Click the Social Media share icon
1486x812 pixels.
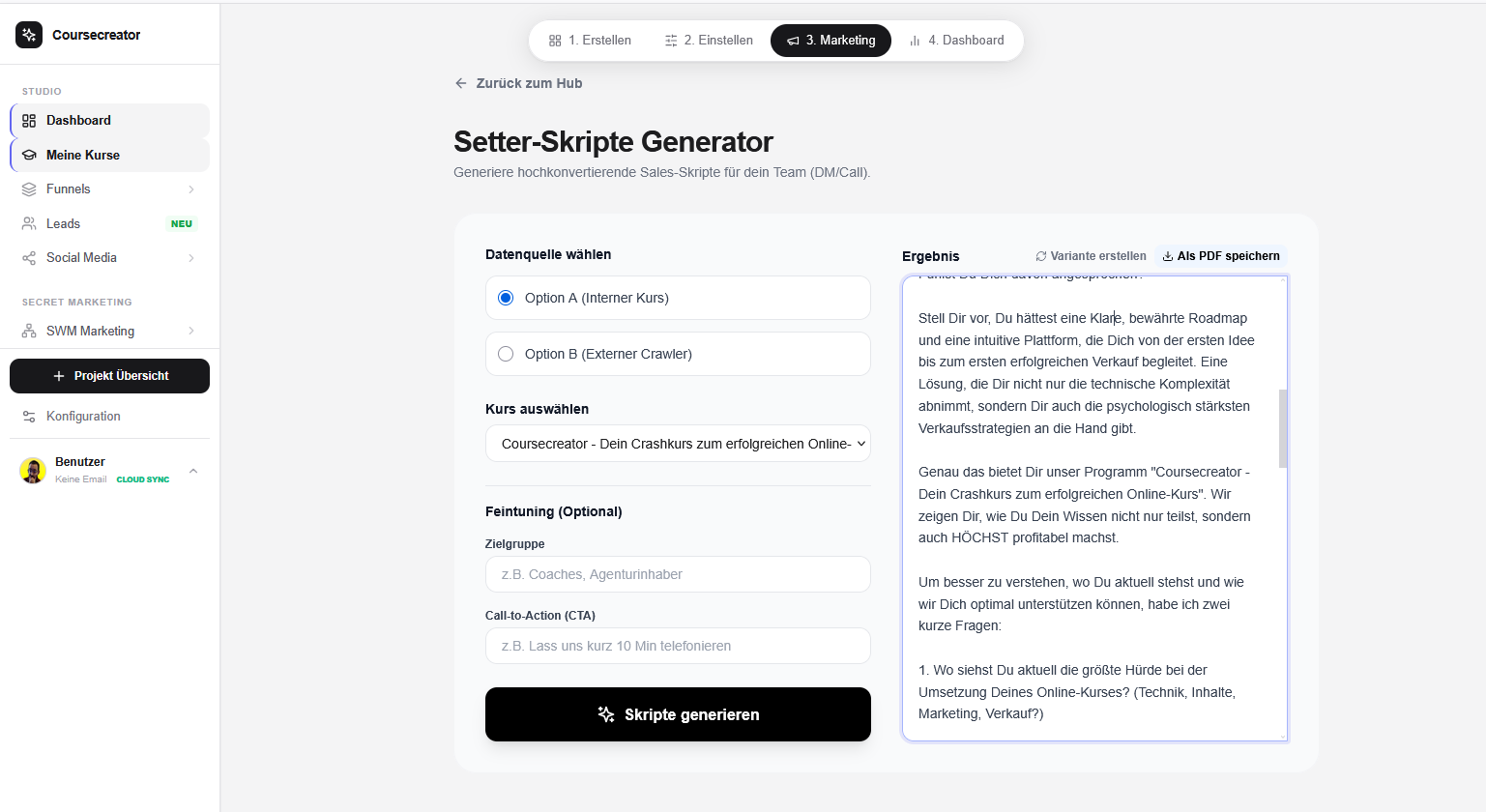point(29,258)
